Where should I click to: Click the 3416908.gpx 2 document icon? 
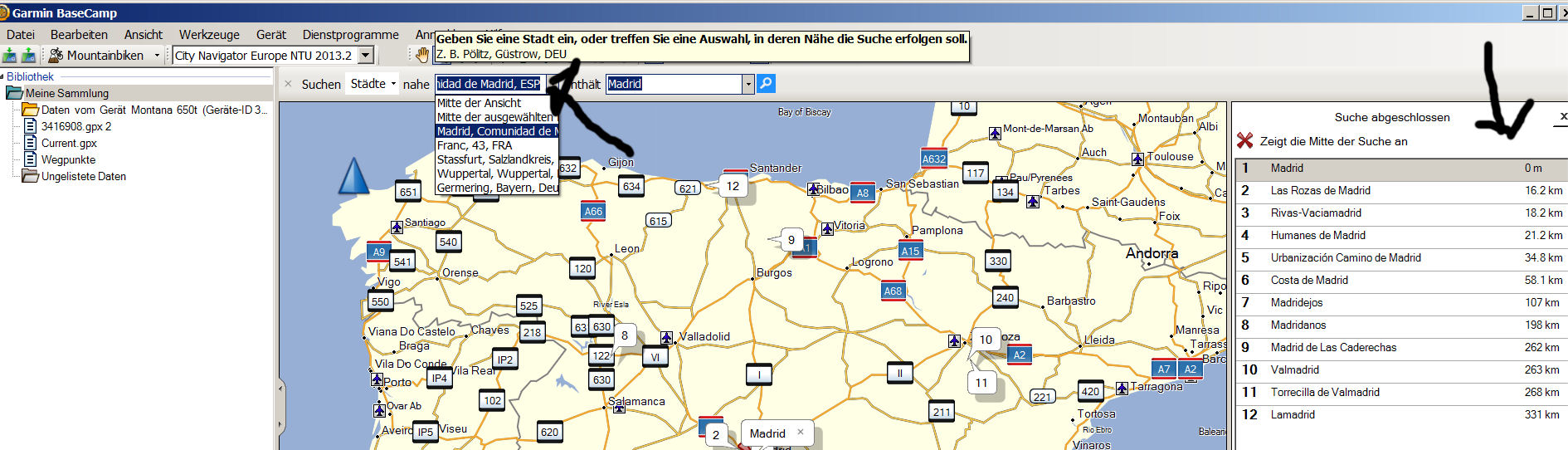tap(31, 126)
